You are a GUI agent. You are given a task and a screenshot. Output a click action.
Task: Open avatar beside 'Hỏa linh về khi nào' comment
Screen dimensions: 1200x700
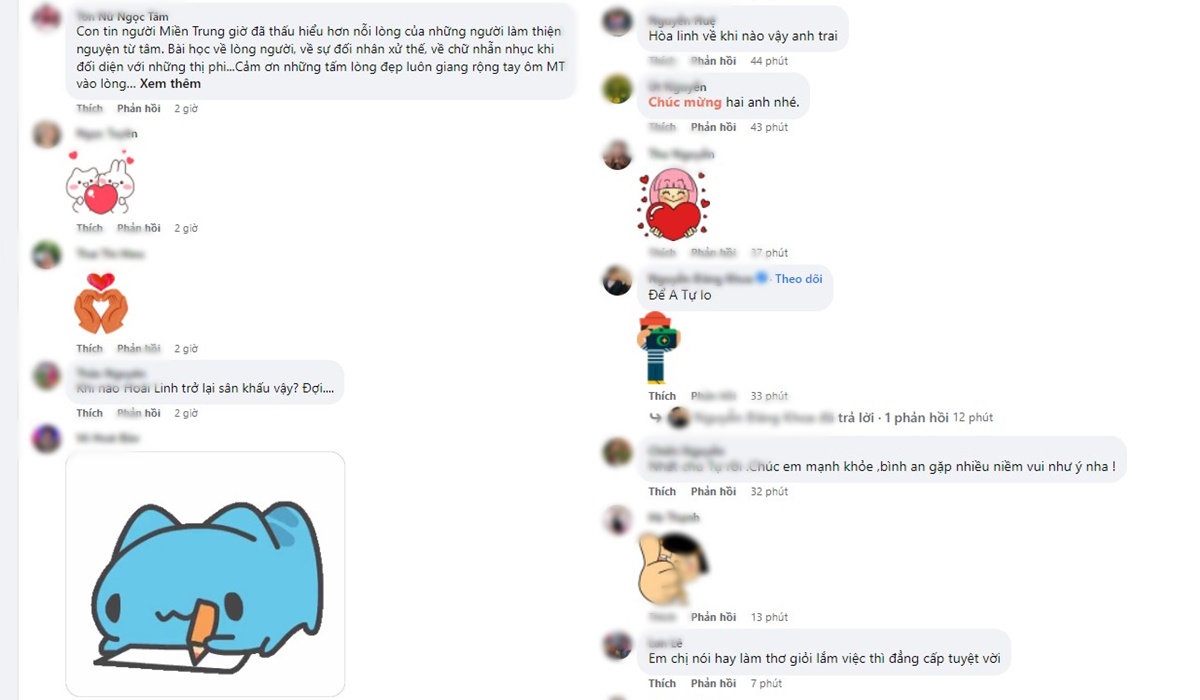pos(618,22)
